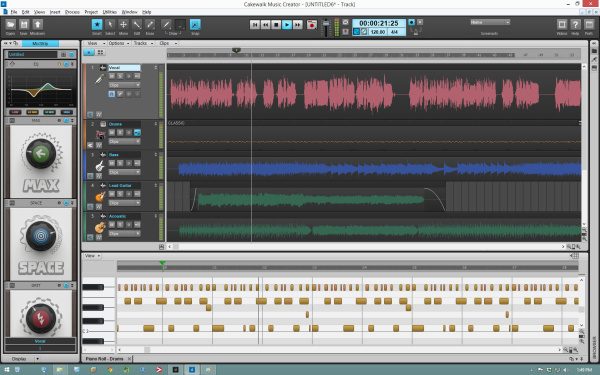Click the pink Vocal audio waveform clip
Screen dimensions: 600x375
point(375,94)
